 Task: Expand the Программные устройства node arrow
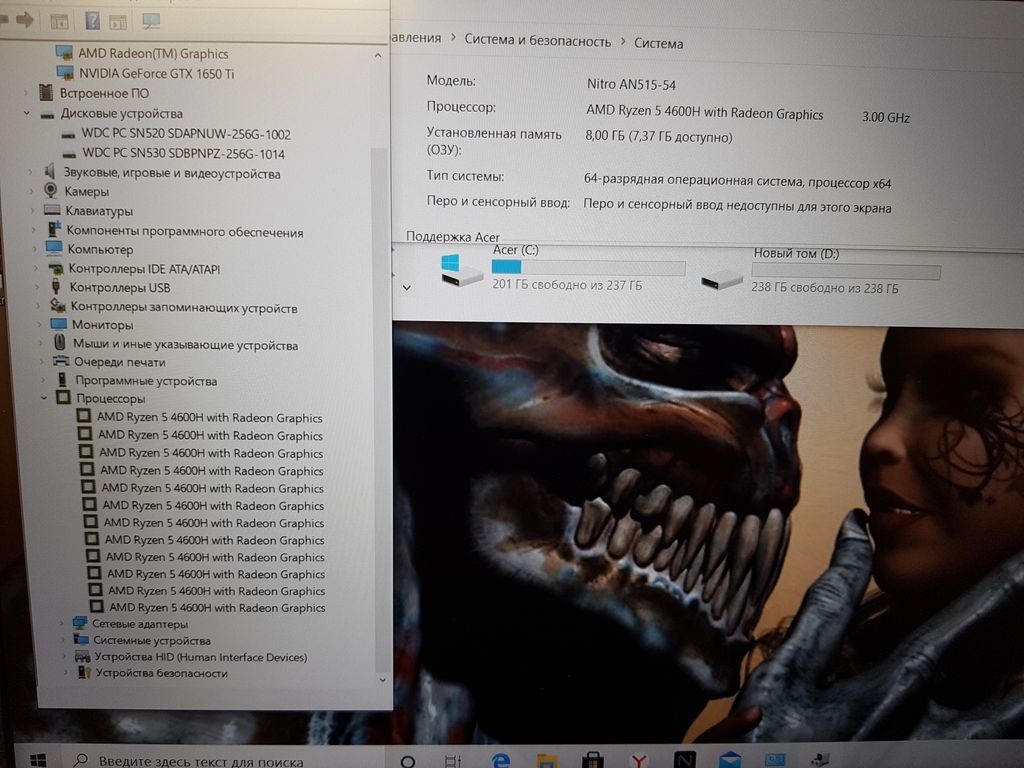click(x=43, y=379)
